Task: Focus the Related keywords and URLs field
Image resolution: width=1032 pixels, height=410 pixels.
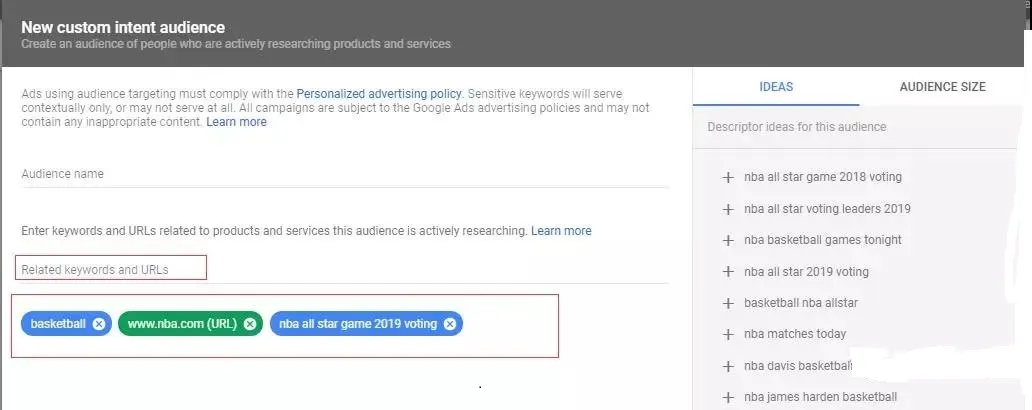Action: coord(345,270)
